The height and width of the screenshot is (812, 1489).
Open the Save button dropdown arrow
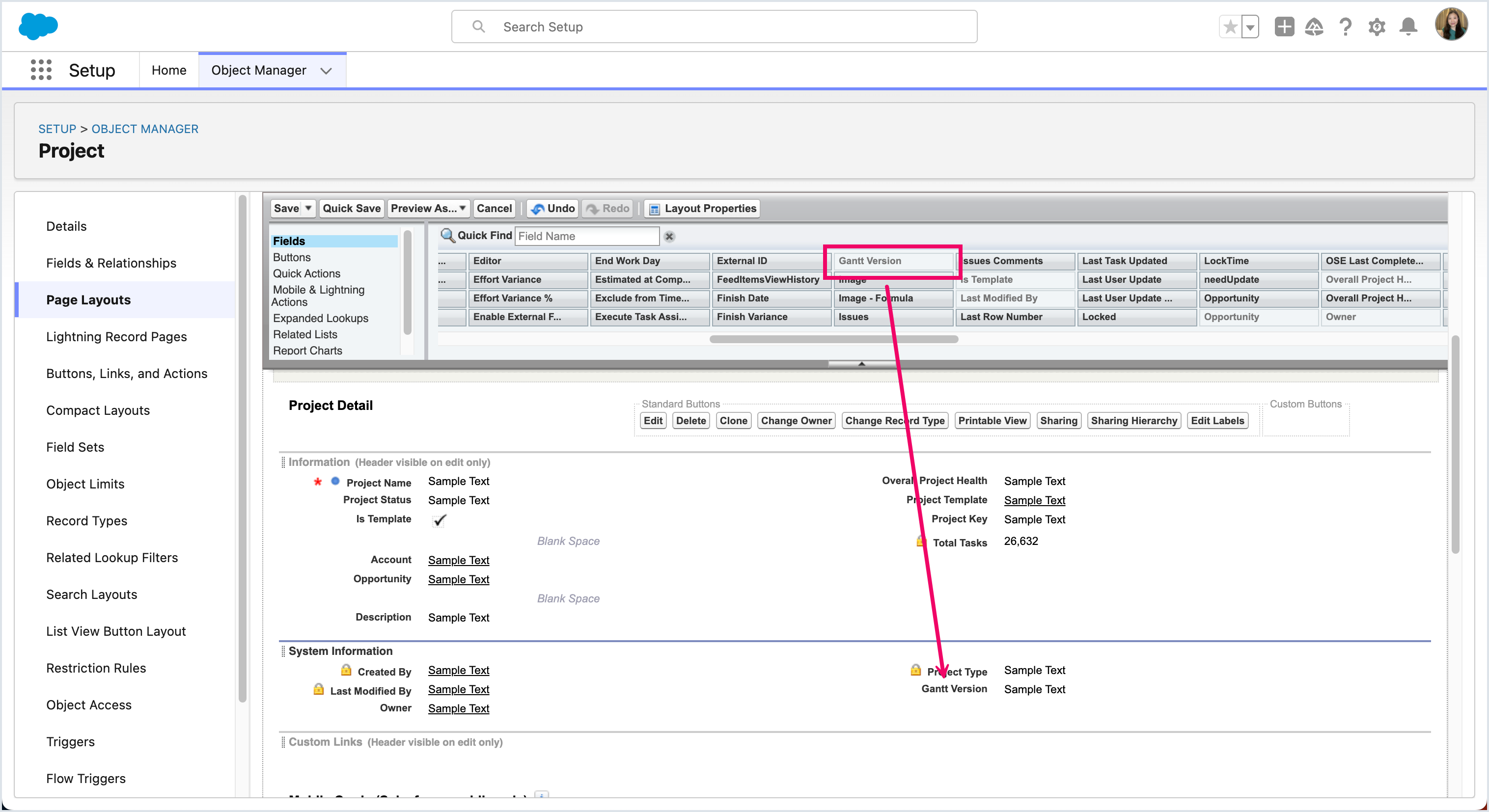coord(309,208)
